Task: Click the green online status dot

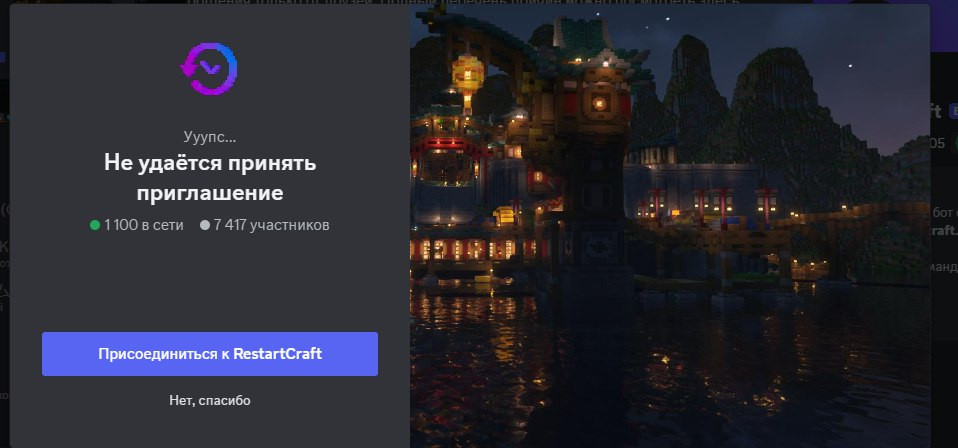Action: pyautogui.click(x=95, y=225)
